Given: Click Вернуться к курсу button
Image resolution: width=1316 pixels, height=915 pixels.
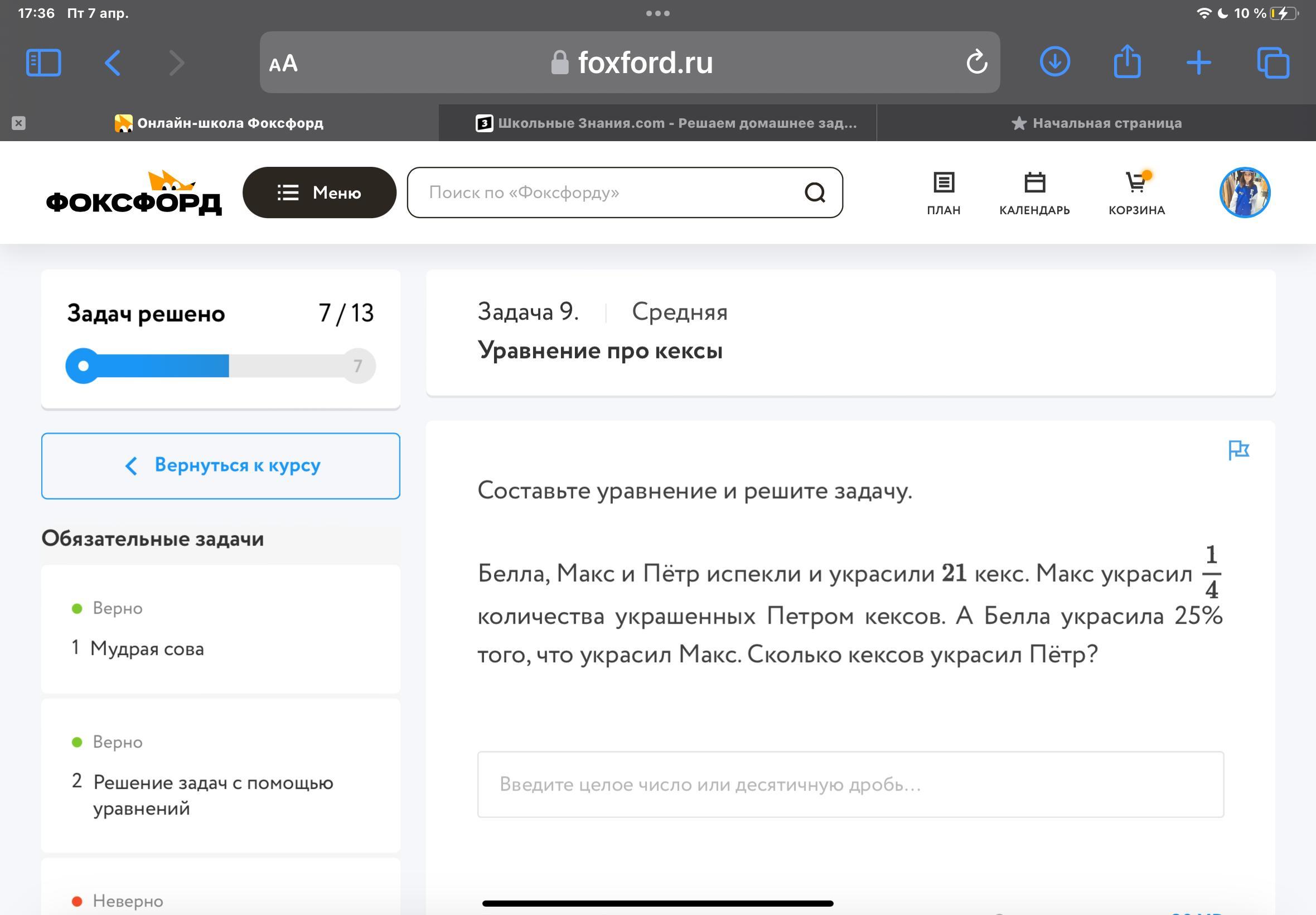Looking at the screenshot, I should (x=221, y=465).
